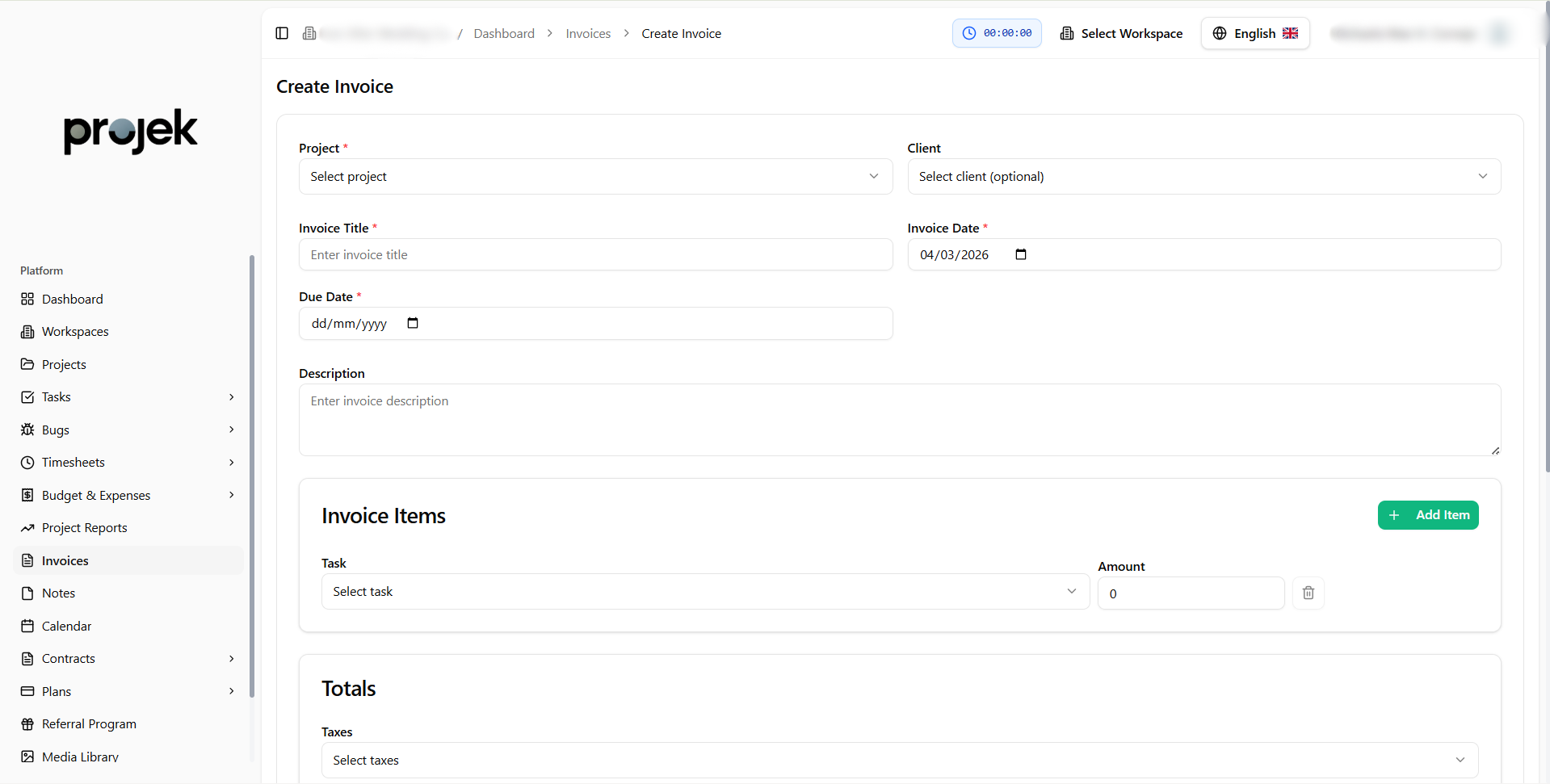The width and height of the screenshot is (1550, 784).
Task: Toggle the sidebar panel icon
Action: point(282,33)
